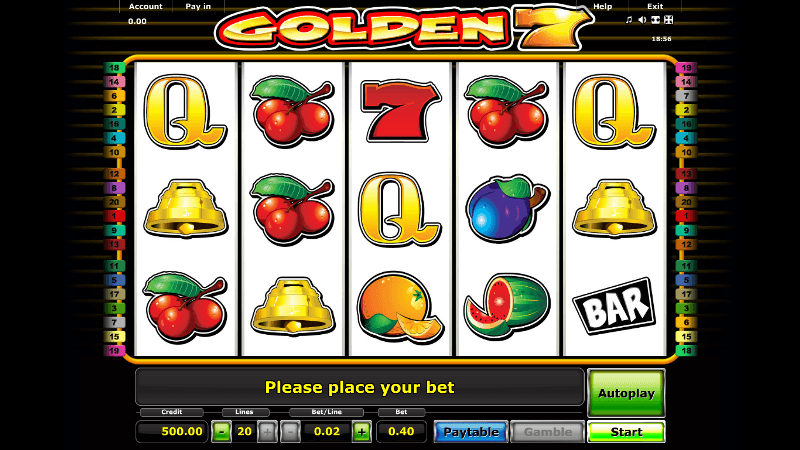Click the plum symbol on reel four

pyautogui.click(x=507, y=208)
